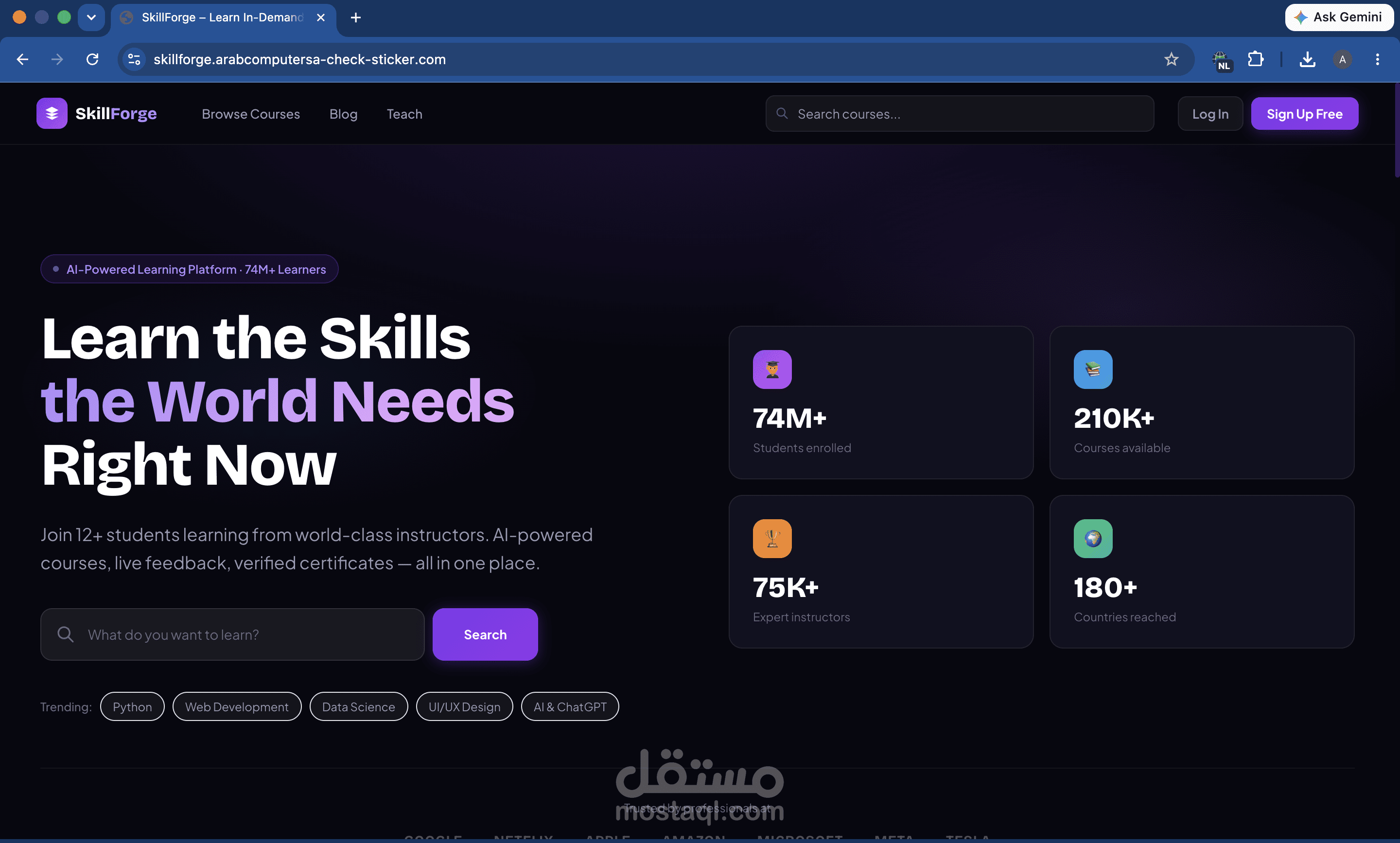The height and width of the screenshot is (843, 1400).
Task: Click the AI-Powered Learning Platform badge
Action: click(x=189, y=269)
